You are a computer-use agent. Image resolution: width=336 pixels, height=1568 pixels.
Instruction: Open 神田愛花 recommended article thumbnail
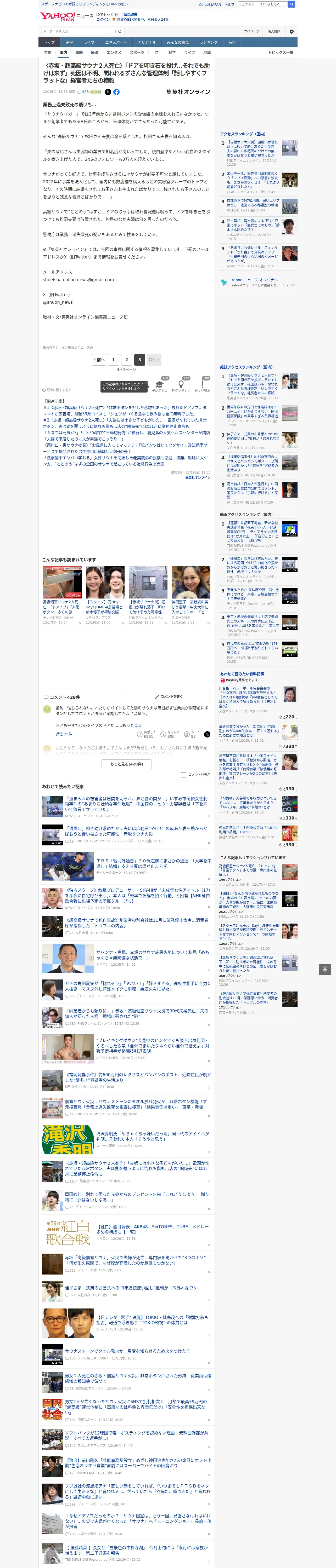pos(190,583)
